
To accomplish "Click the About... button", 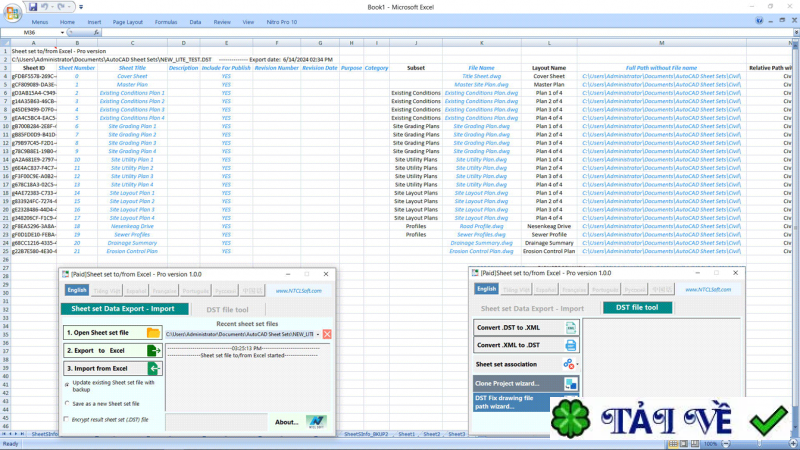I will coord(287,421).
